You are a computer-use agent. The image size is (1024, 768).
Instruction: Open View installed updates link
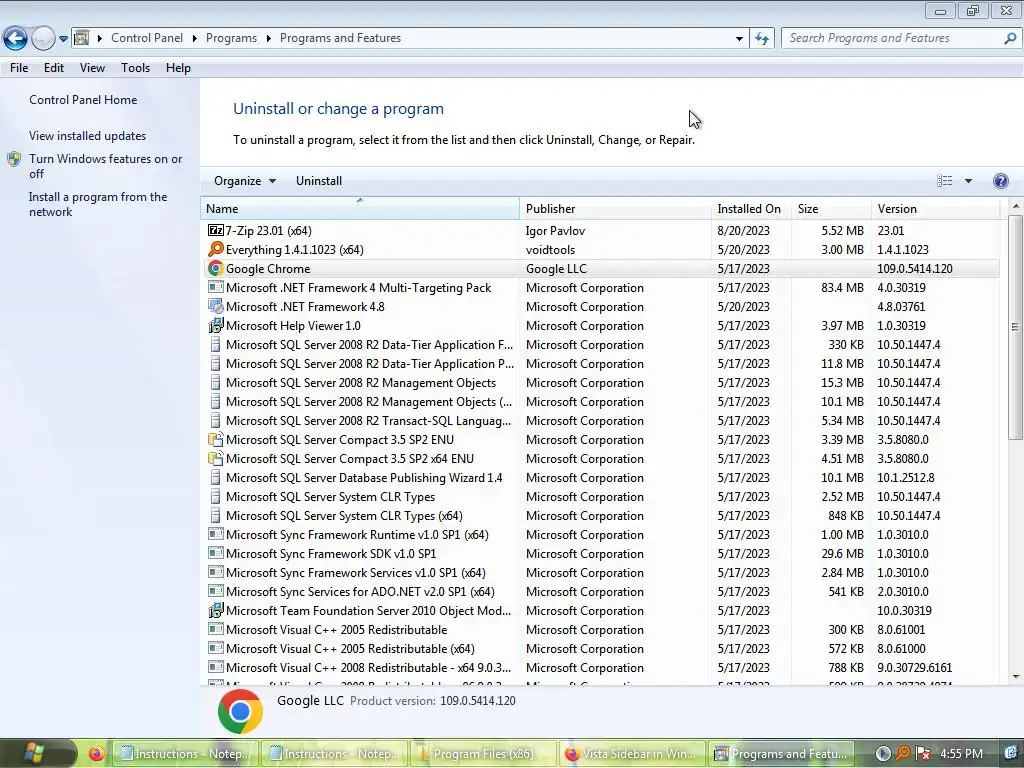tap(88, 136)
